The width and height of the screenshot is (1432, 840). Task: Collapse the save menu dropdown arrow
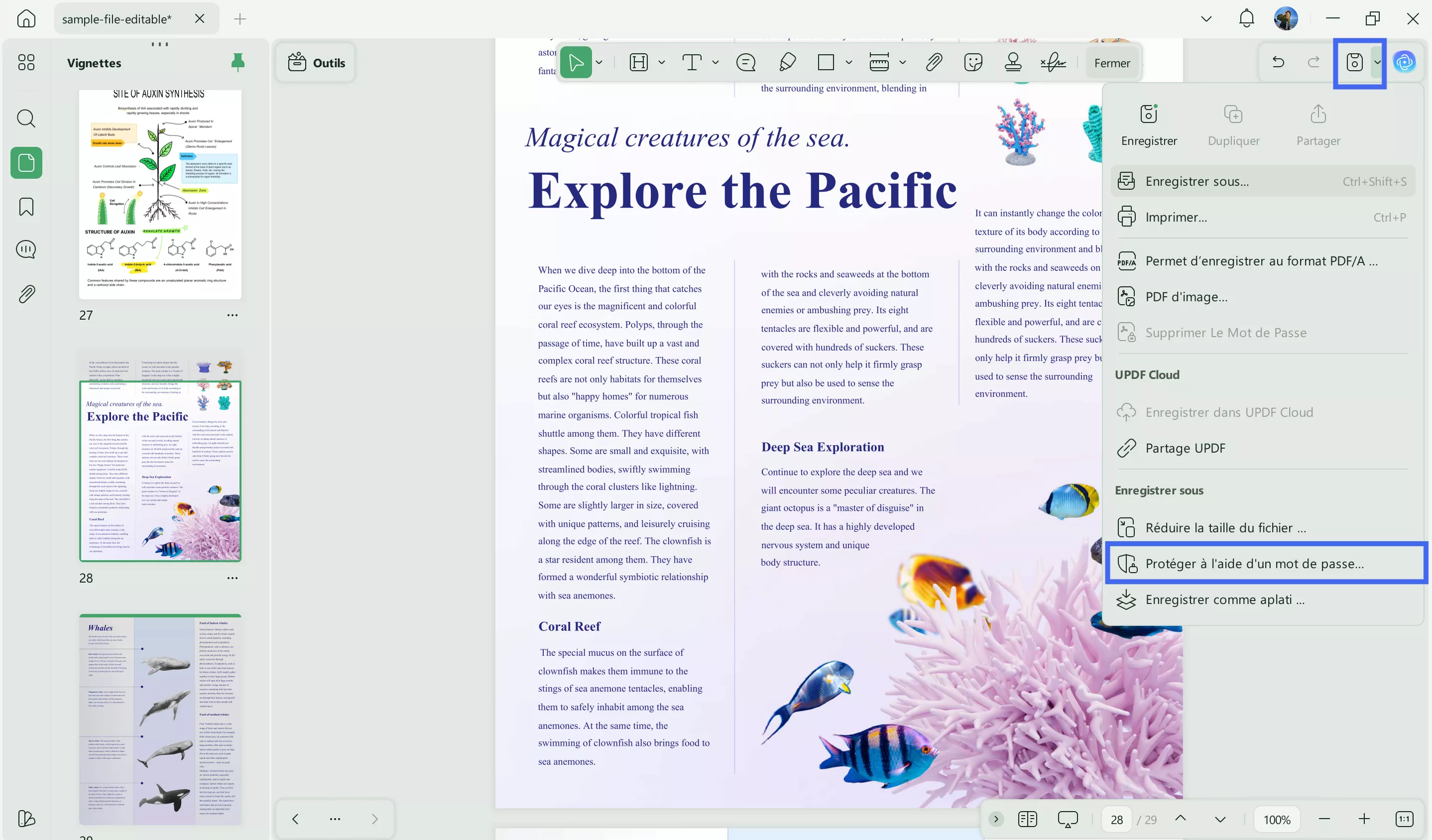(1378, 62)
